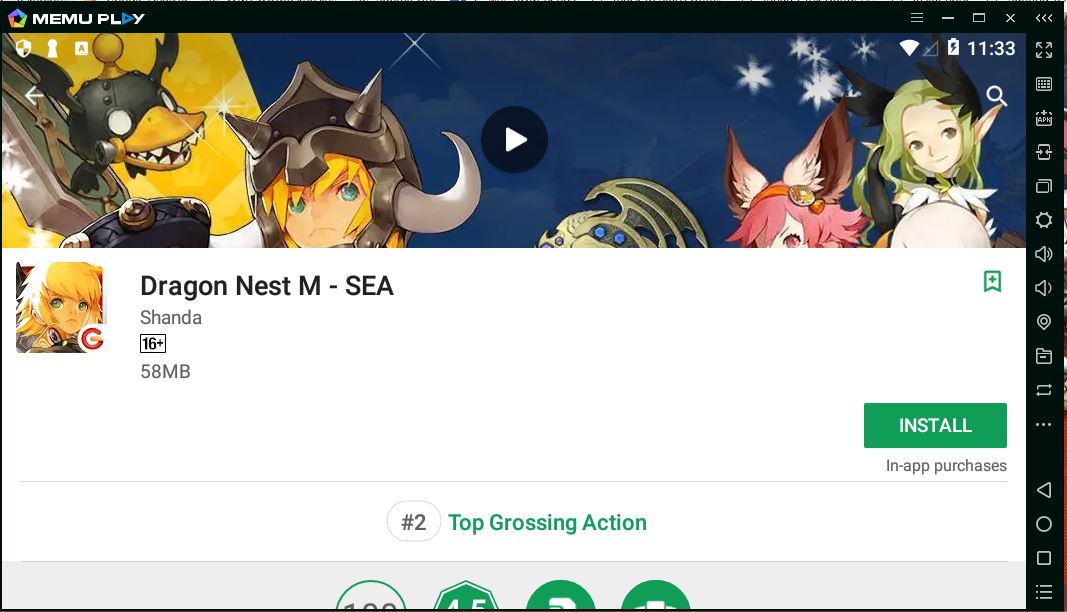Viewport: 1067px width, 612px height.
Task: Click the green INSTALL button
Action: tap(935, 425)
